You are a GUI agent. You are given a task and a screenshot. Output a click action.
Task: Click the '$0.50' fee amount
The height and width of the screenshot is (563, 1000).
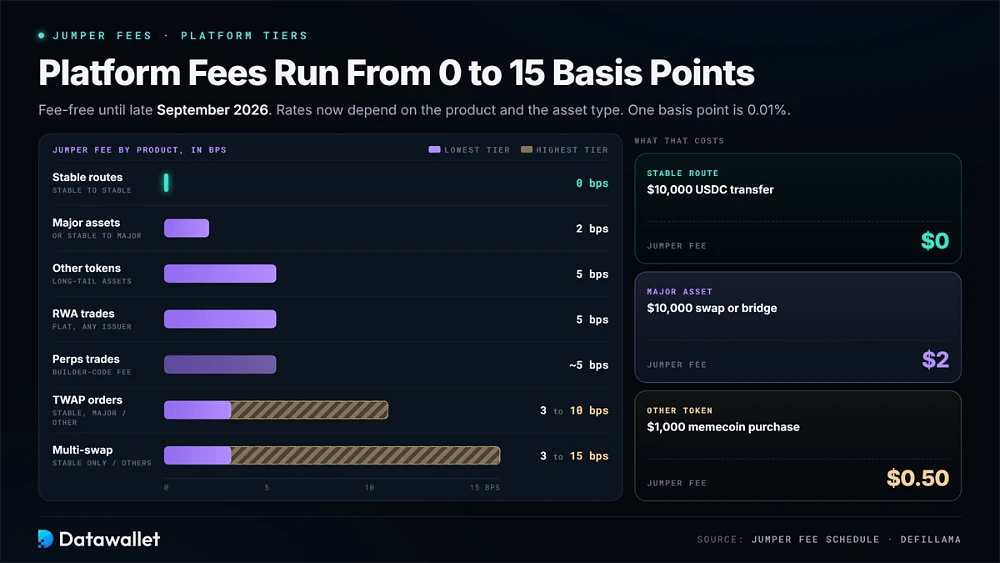[x=918, y=478]
